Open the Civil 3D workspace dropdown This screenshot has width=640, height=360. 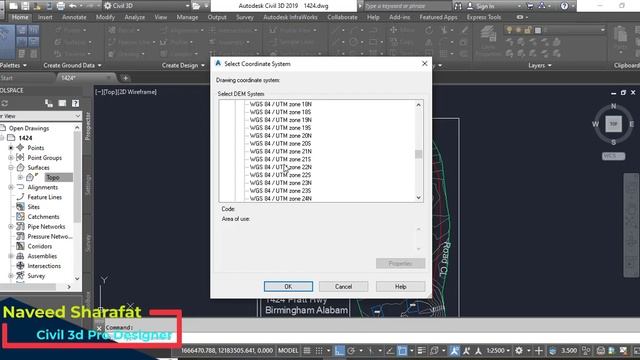147,6
